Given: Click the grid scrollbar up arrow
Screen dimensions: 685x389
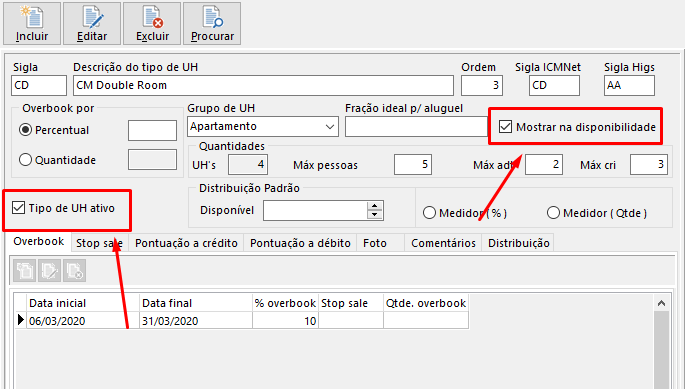Looking at the screenshot, I should [x=661, y=303].
